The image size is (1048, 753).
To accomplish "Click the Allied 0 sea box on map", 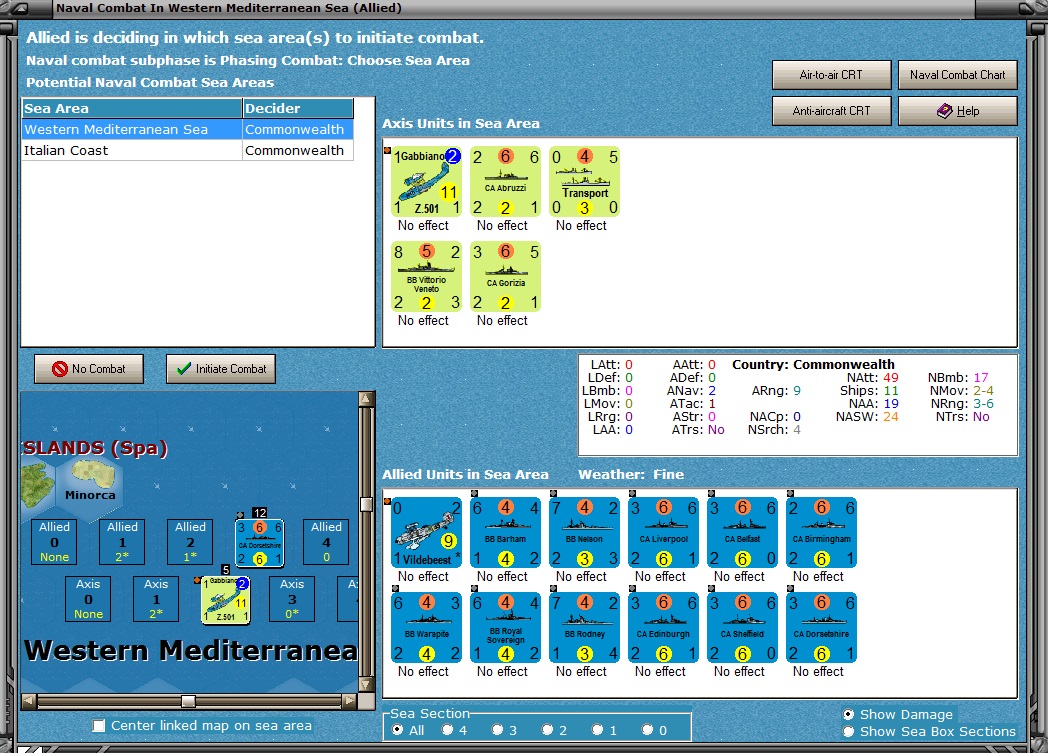I will pyautogui.click(x=54, y=543).
